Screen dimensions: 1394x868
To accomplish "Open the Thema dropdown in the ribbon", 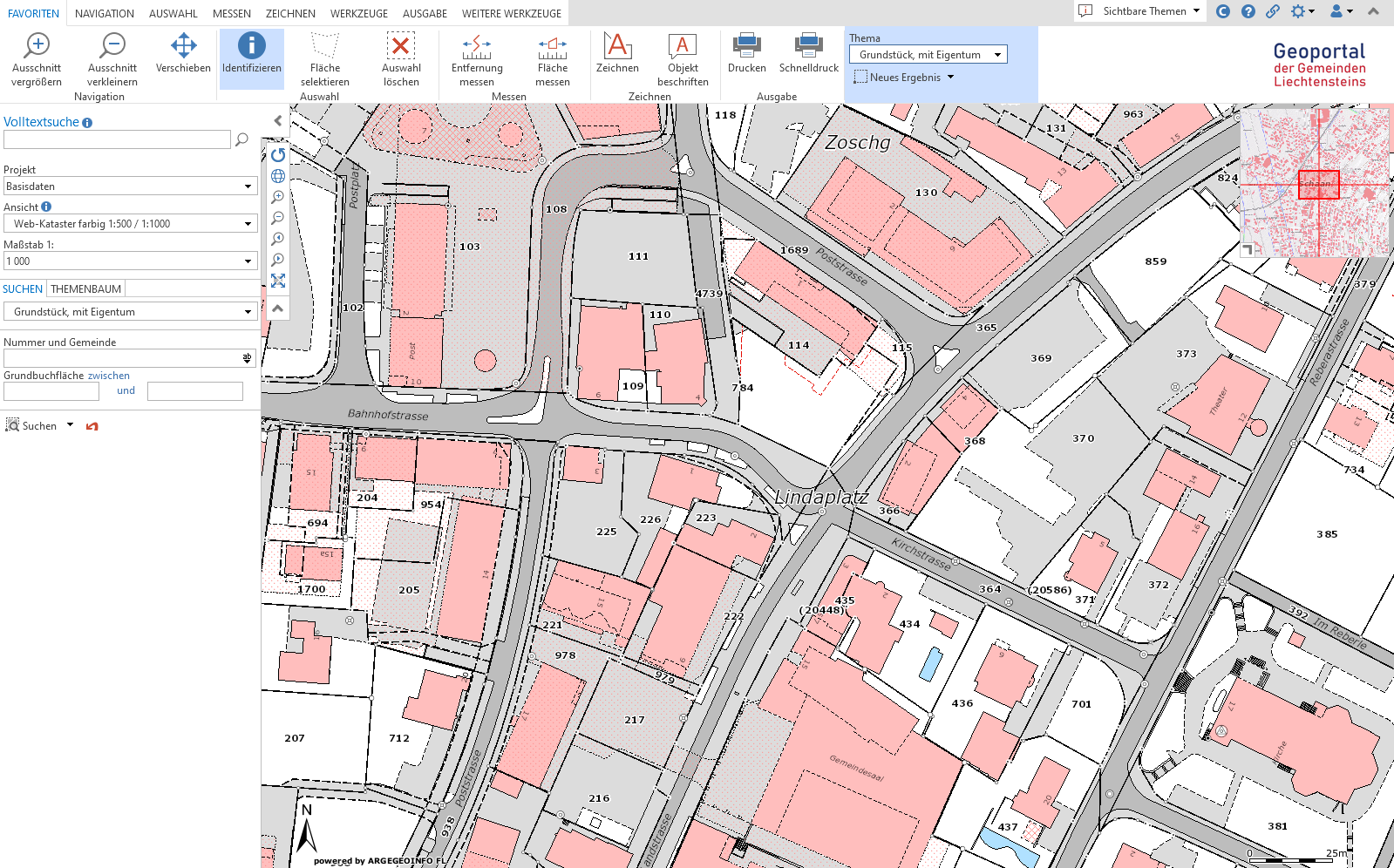I will (928, 55).
